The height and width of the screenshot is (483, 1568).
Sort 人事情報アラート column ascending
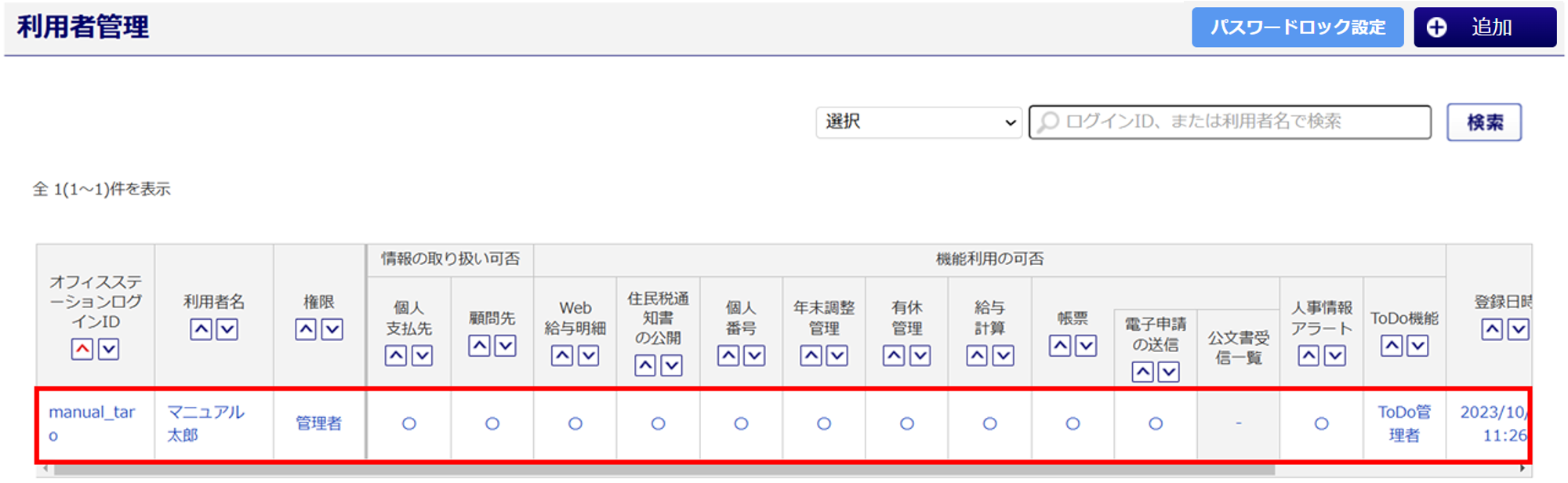coord(1308,356)
